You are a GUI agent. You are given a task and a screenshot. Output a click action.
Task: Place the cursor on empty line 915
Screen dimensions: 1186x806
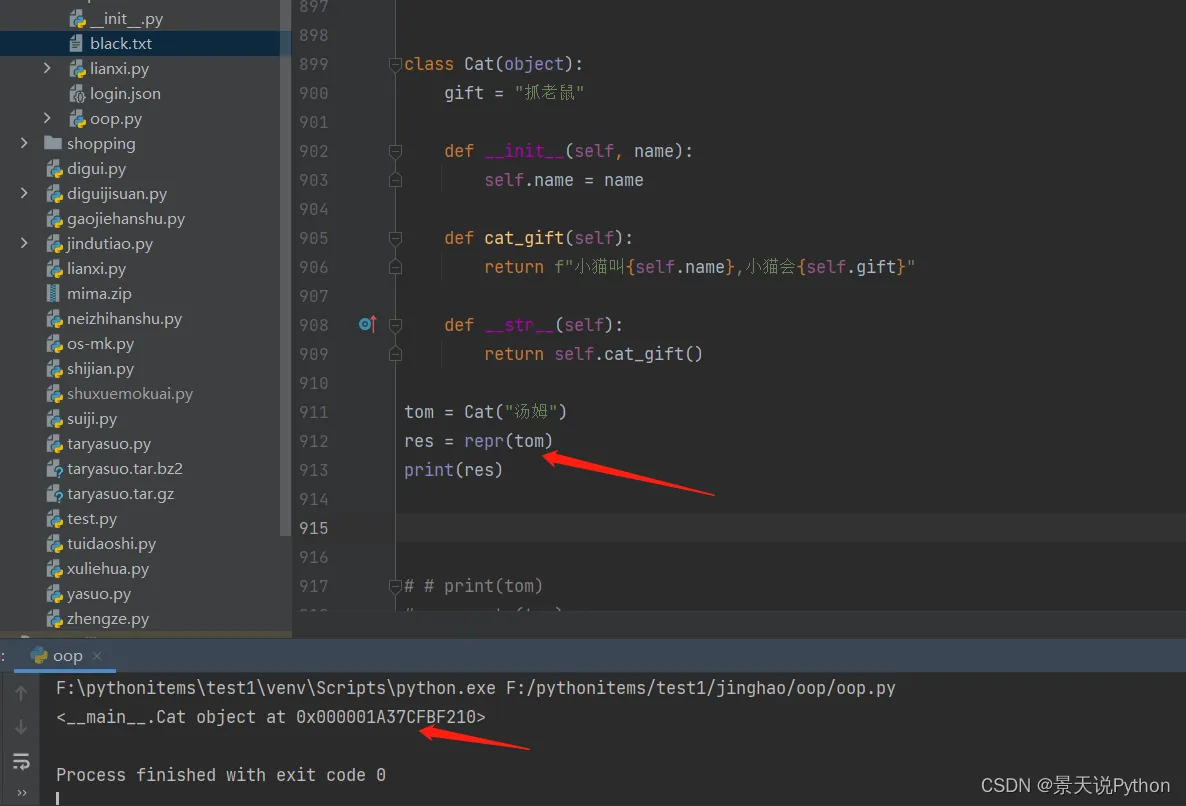pos(700,528)
